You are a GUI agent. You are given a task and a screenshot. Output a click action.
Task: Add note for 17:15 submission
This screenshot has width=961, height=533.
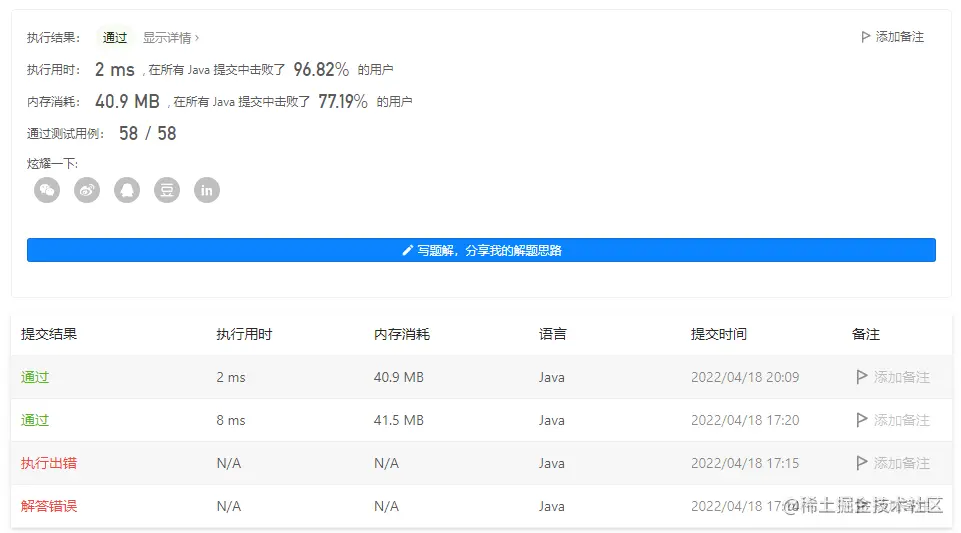click(893, 463)
